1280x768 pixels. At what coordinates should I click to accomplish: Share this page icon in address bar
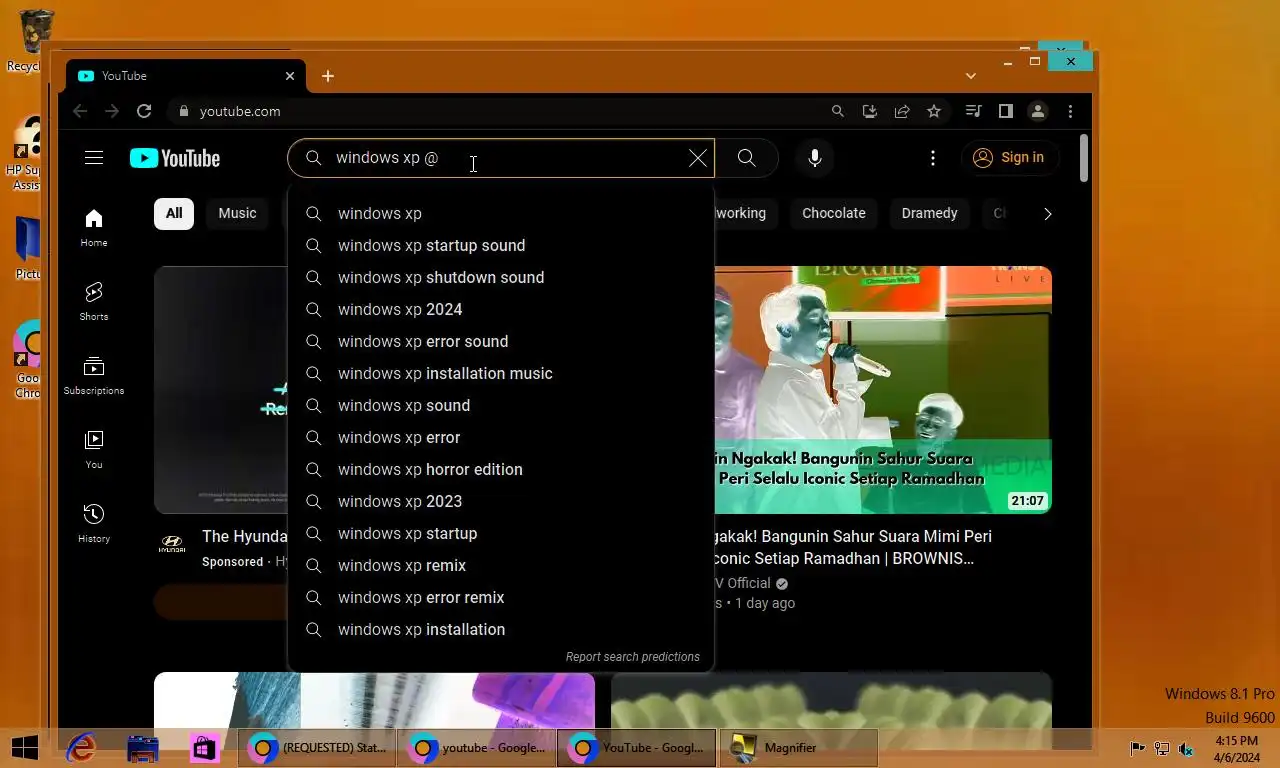pyautogui.click(x=902, y=111)
